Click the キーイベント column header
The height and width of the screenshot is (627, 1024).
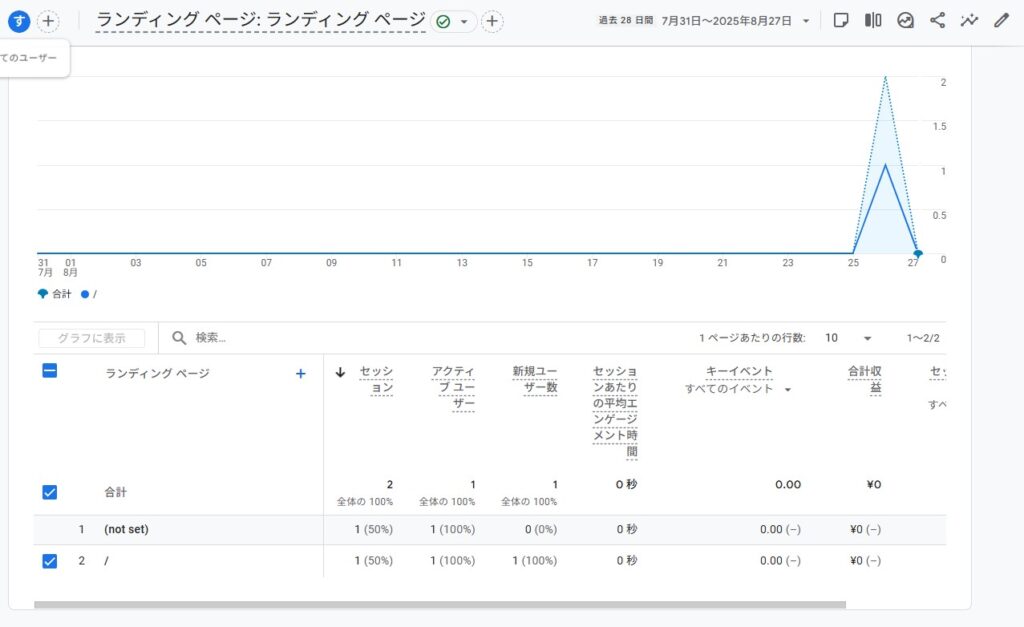click(x=739, y=372)
